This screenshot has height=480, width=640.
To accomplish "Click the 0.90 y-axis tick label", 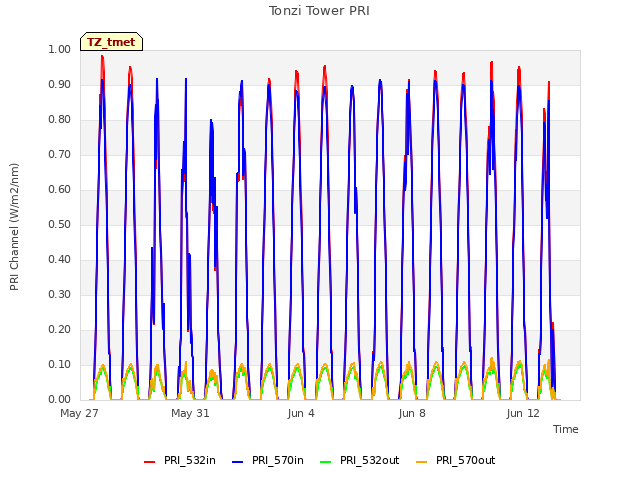I will [x=60, y=84].
